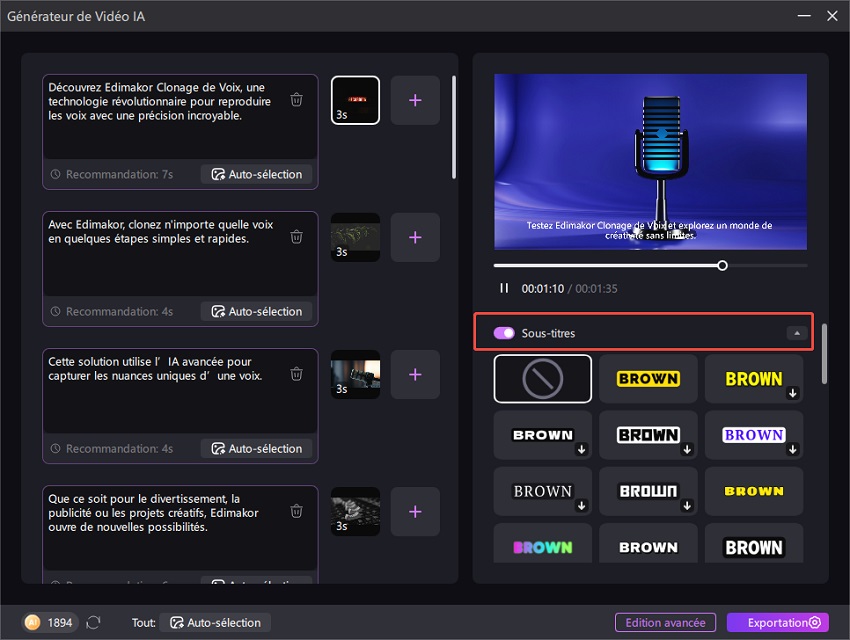
Task: Refresh the AI credits counter
Action: (x=93, y=622)
